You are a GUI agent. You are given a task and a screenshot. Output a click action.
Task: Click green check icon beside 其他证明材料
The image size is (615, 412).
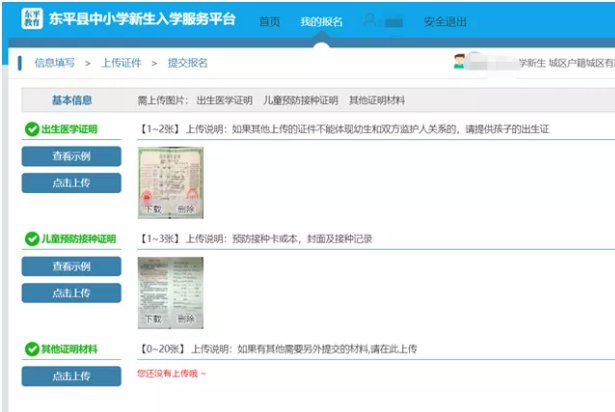click(31, 349)
